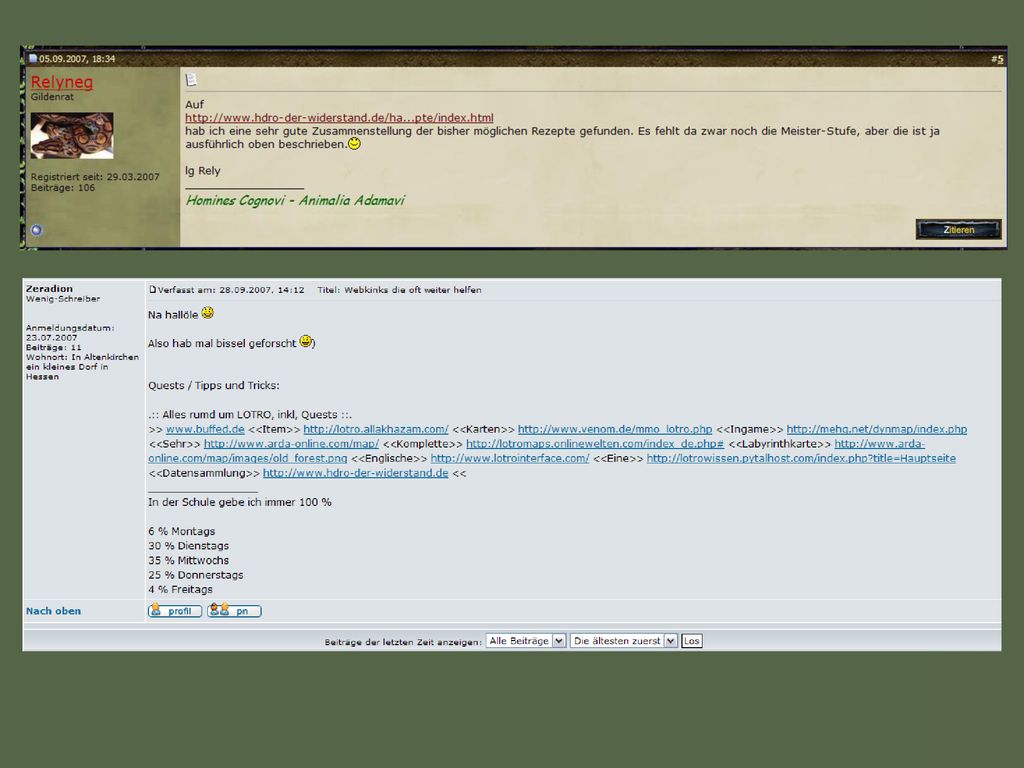Click the text 'Registriert seit: 29.03.2007'
This screenshot has width=1024, height=768.
coord(95,176)
